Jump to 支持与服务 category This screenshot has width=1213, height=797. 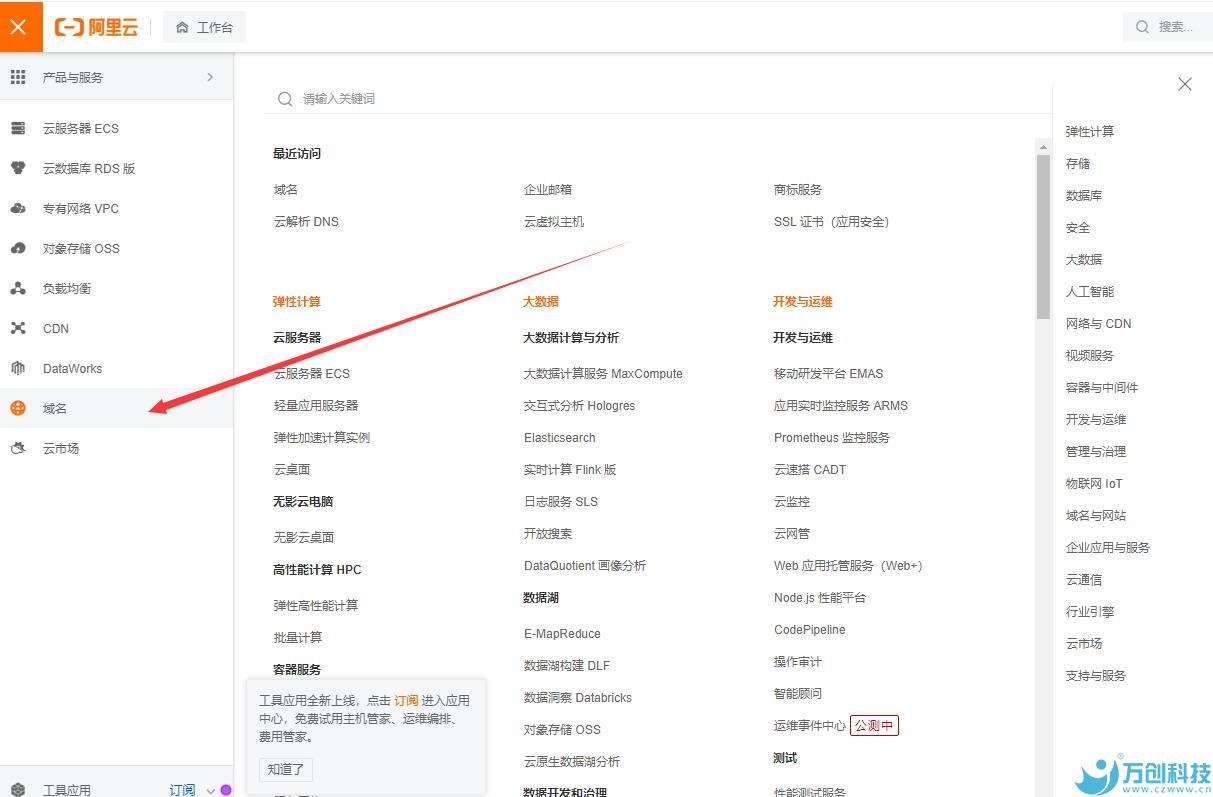[x=1096, y=675]
